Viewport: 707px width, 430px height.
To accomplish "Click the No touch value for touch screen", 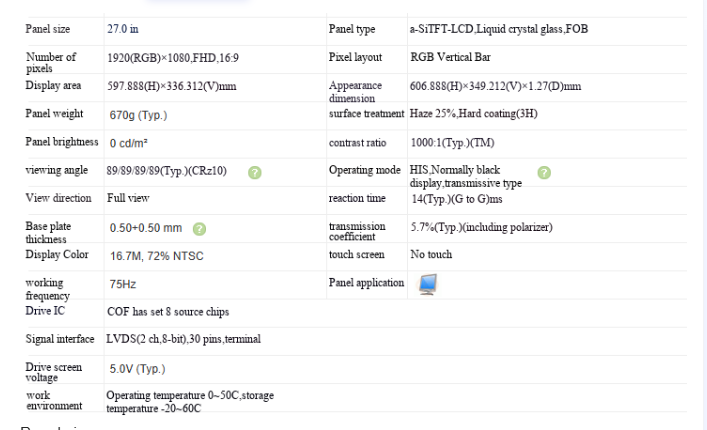I will pos(431,254).
